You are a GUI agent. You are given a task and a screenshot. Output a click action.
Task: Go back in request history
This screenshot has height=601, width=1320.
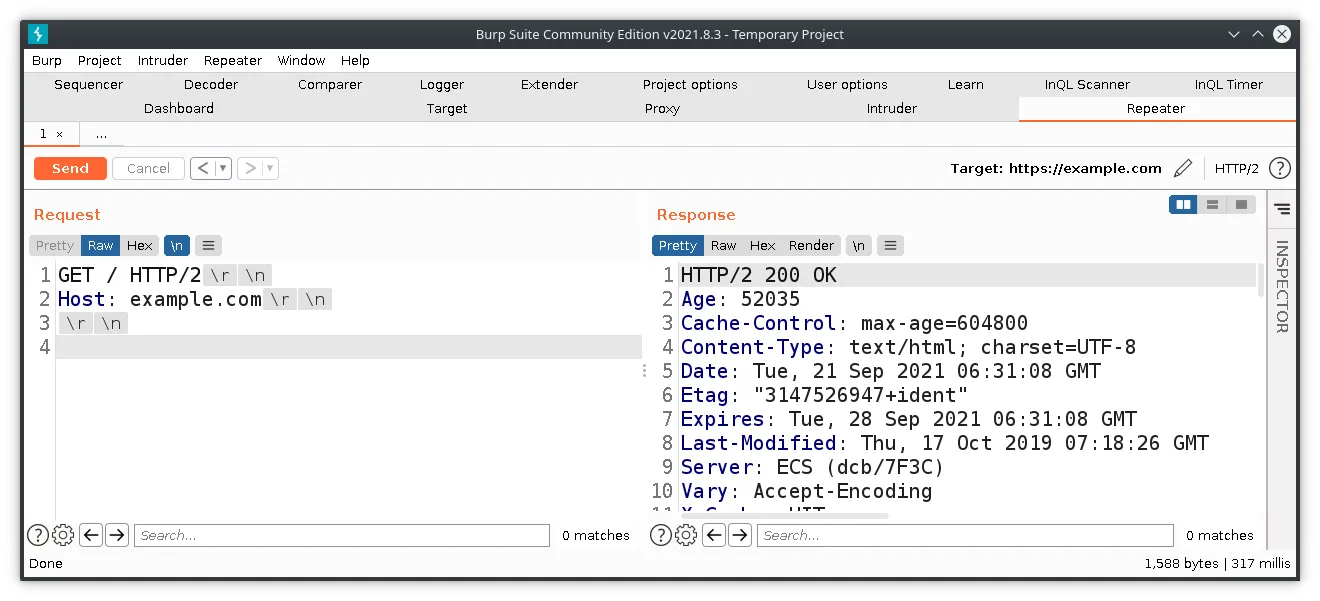[203, 168]
